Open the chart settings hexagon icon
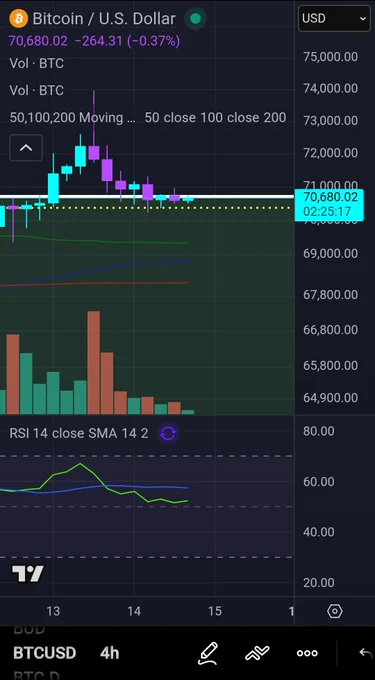375x680 pixels. pos(335,611)
